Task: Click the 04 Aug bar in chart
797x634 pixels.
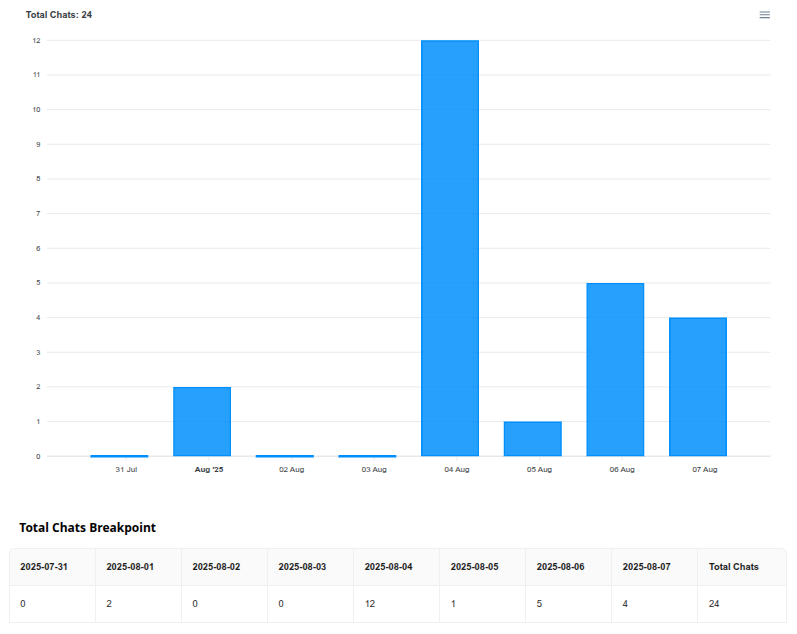Action: (x=450, y=248)
